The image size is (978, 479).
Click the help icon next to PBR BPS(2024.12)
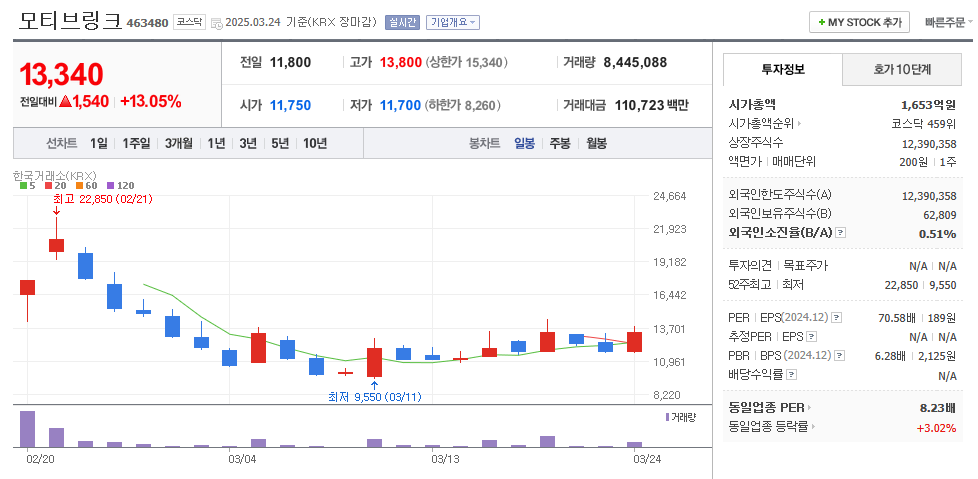click(x=840, y=356)
